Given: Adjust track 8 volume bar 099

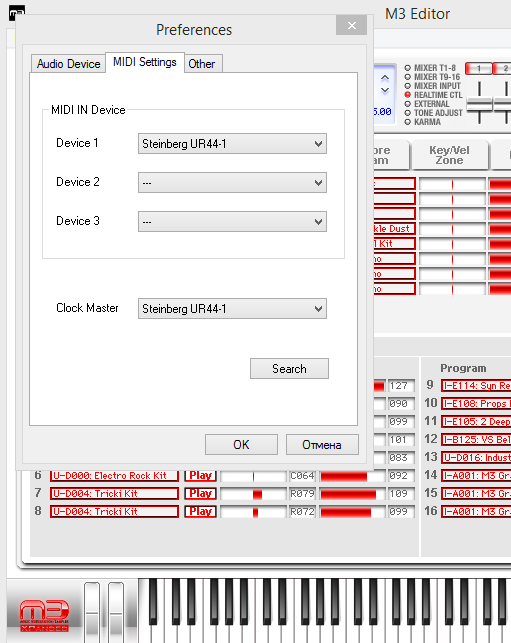Looking at the screenshot, I should pyautogui.click(x=353, y=512).
